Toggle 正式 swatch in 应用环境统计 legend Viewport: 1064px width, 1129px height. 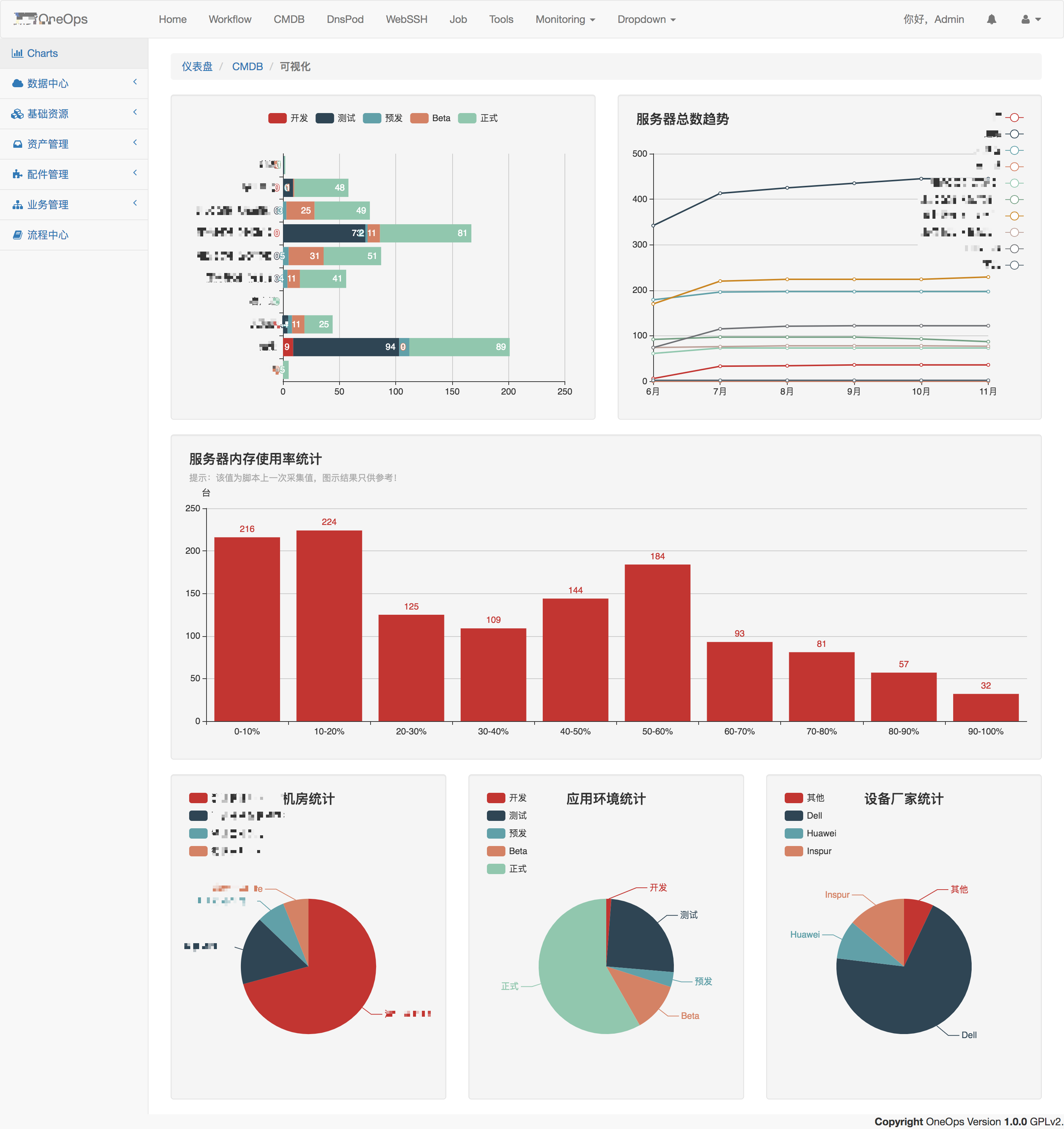(x=496, y=869)
